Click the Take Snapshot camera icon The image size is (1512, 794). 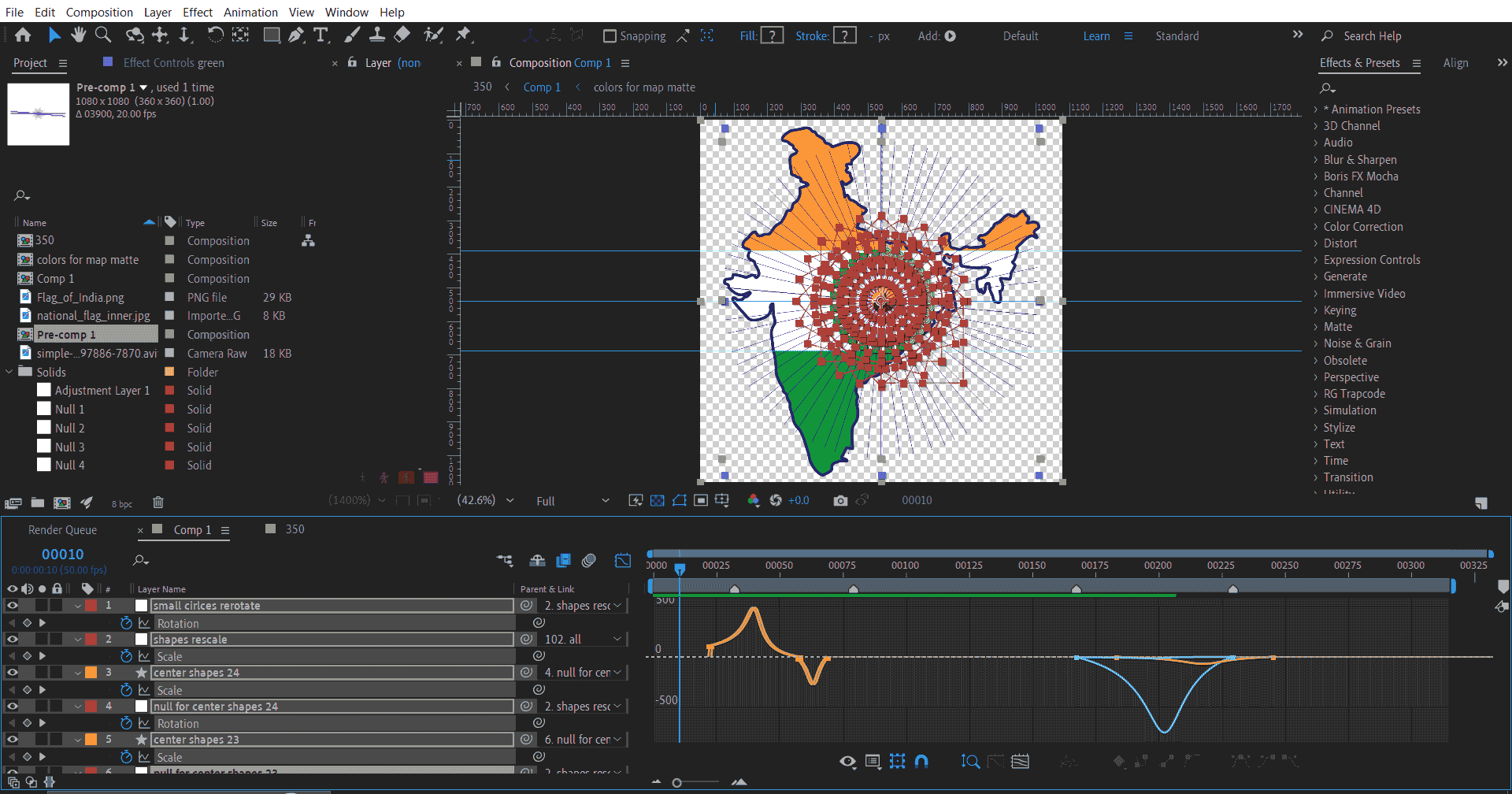840,501
